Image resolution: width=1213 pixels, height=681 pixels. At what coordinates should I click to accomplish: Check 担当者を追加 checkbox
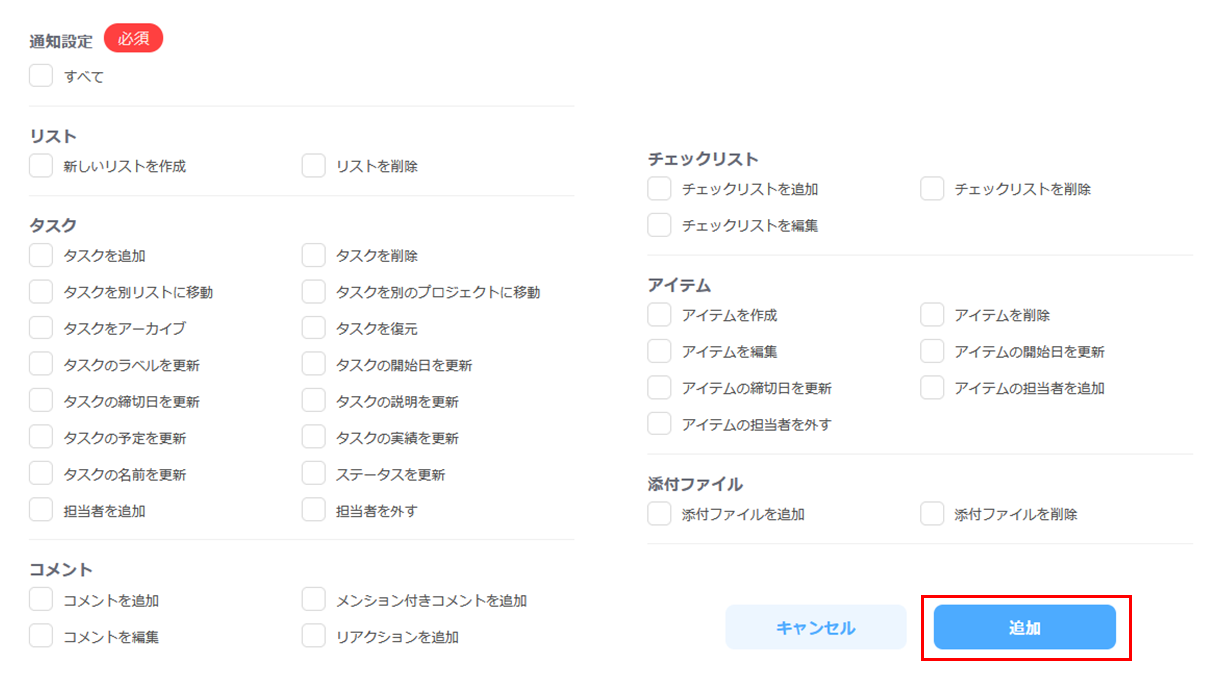pyautogui.click(x=41, y=510)
